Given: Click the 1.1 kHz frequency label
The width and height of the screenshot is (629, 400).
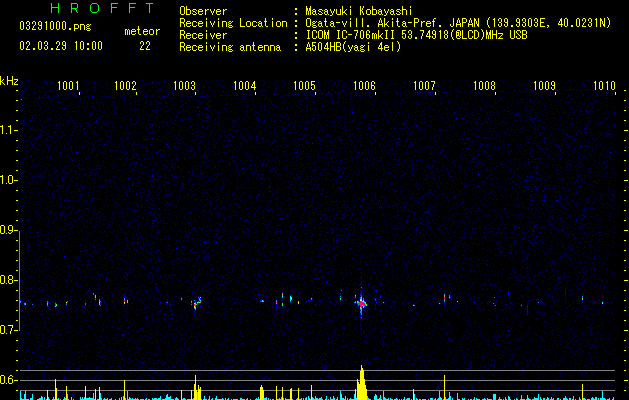Looking at the screenshot, I should pyautogui.click(x=9, y=130).
